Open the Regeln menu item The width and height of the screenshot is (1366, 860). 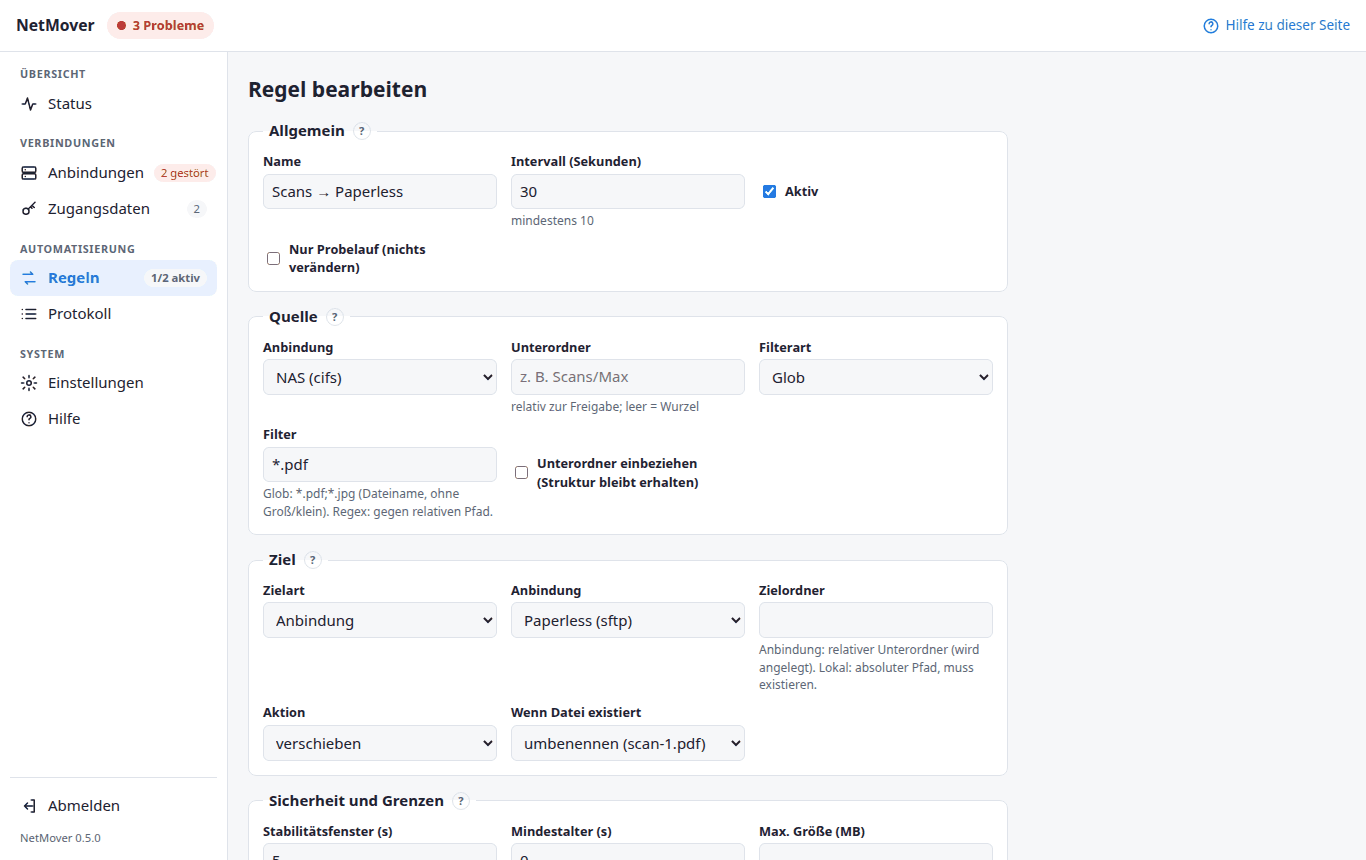click(113, 278)
